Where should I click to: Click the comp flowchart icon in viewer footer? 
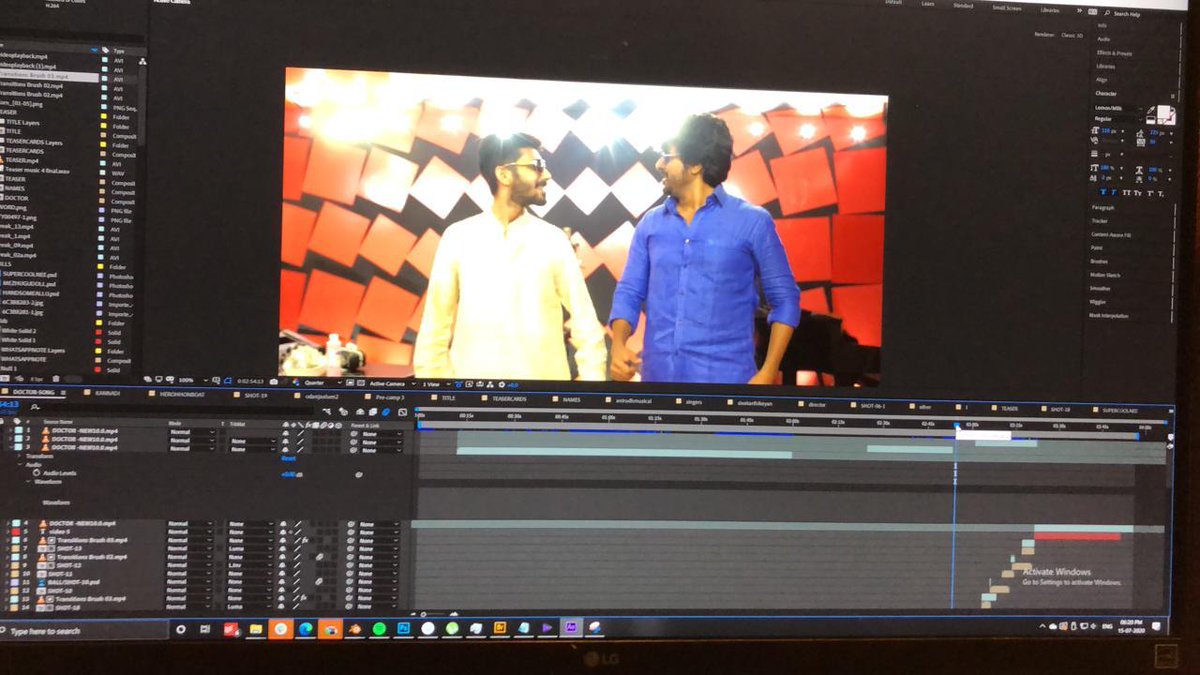click(x=490, y=384)
